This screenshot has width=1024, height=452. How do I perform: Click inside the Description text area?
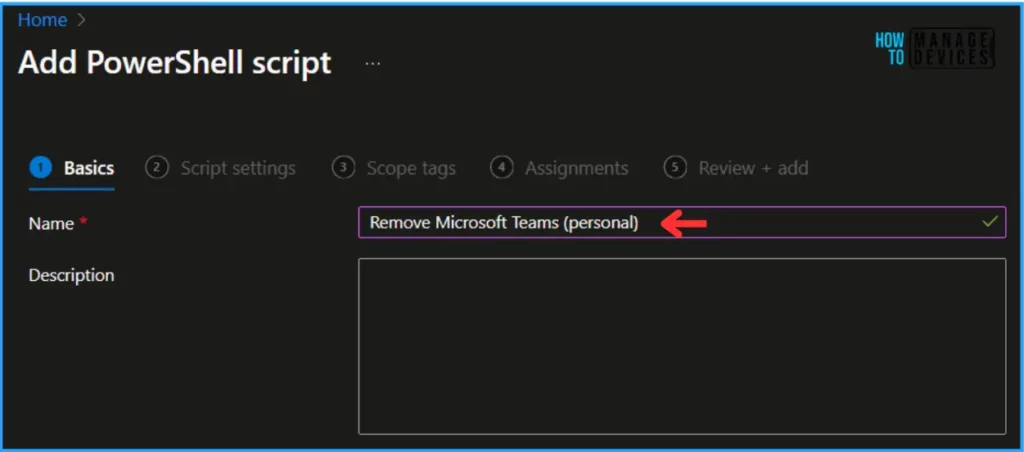(682, 346)
